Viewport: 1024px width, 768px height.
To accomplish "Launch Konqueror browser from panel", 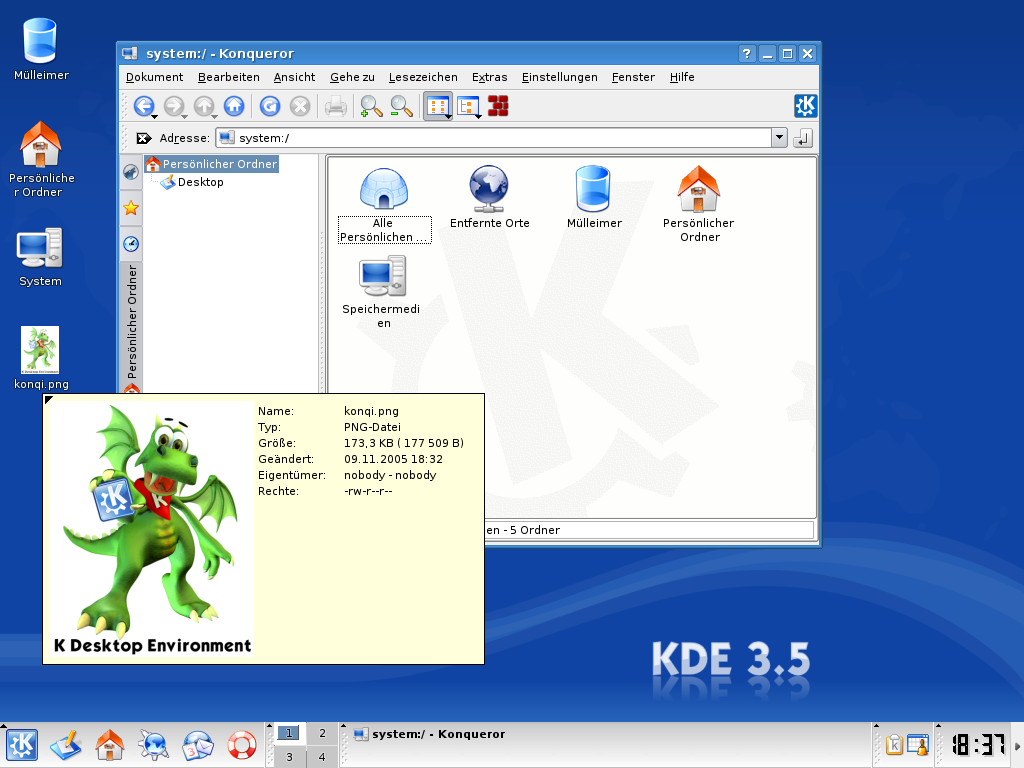I will [153, 744].
